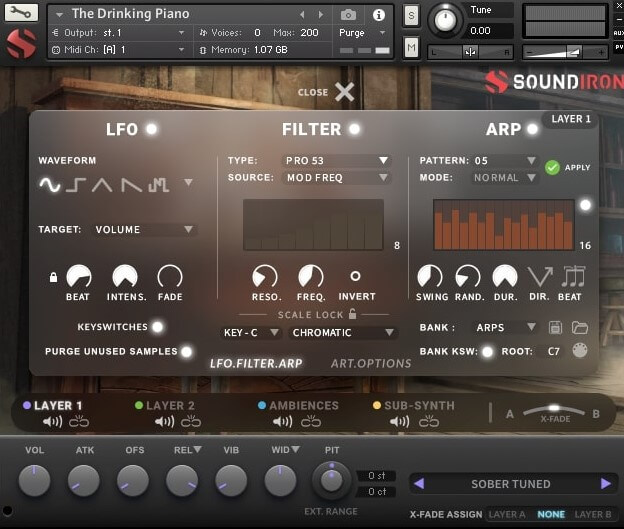Click the wrench settings icon
The width and height of the screenshot is (624, 529).
[21, 13]
